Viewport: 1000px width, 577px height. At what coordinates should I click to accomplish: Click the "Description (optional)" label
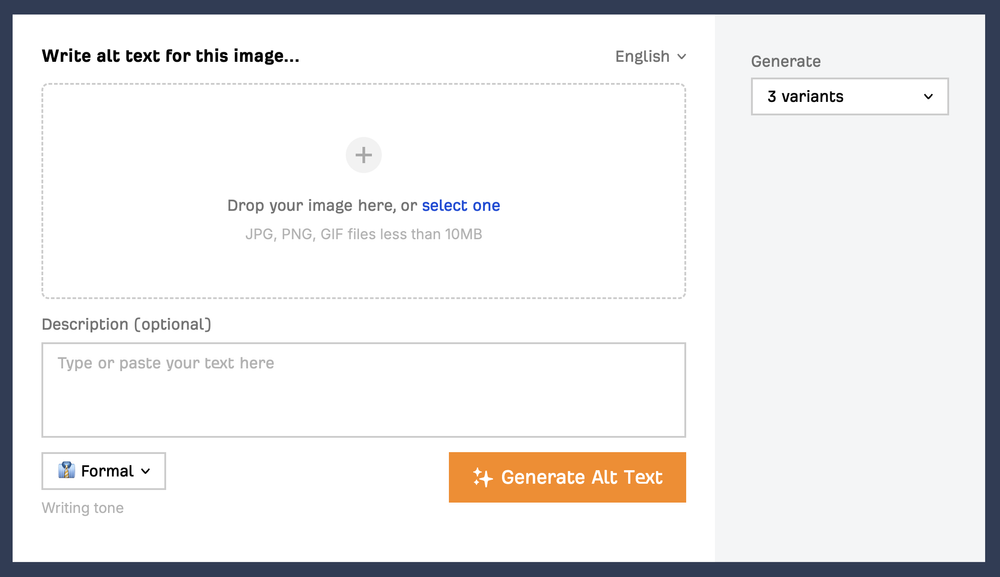[127, 324]
